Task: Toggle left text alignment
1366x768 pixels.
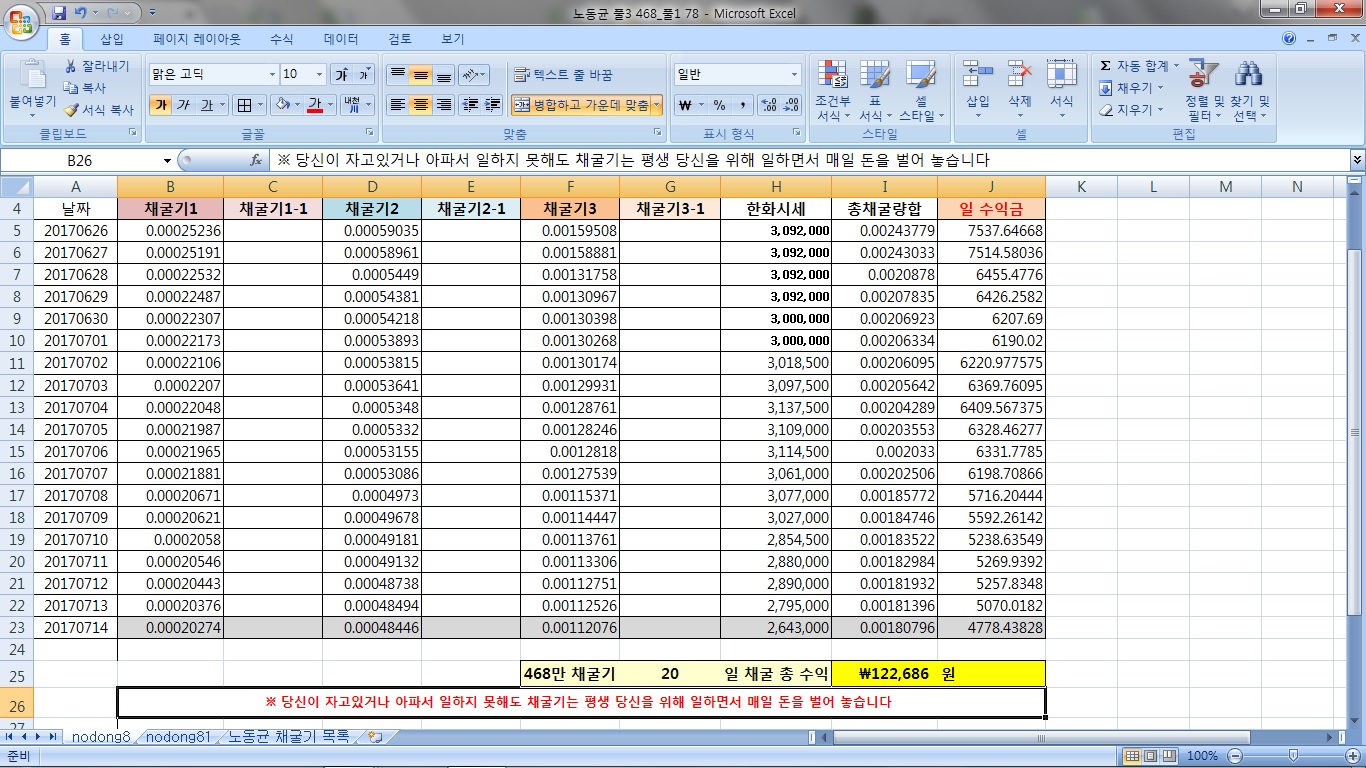Action: click(398, 105)
